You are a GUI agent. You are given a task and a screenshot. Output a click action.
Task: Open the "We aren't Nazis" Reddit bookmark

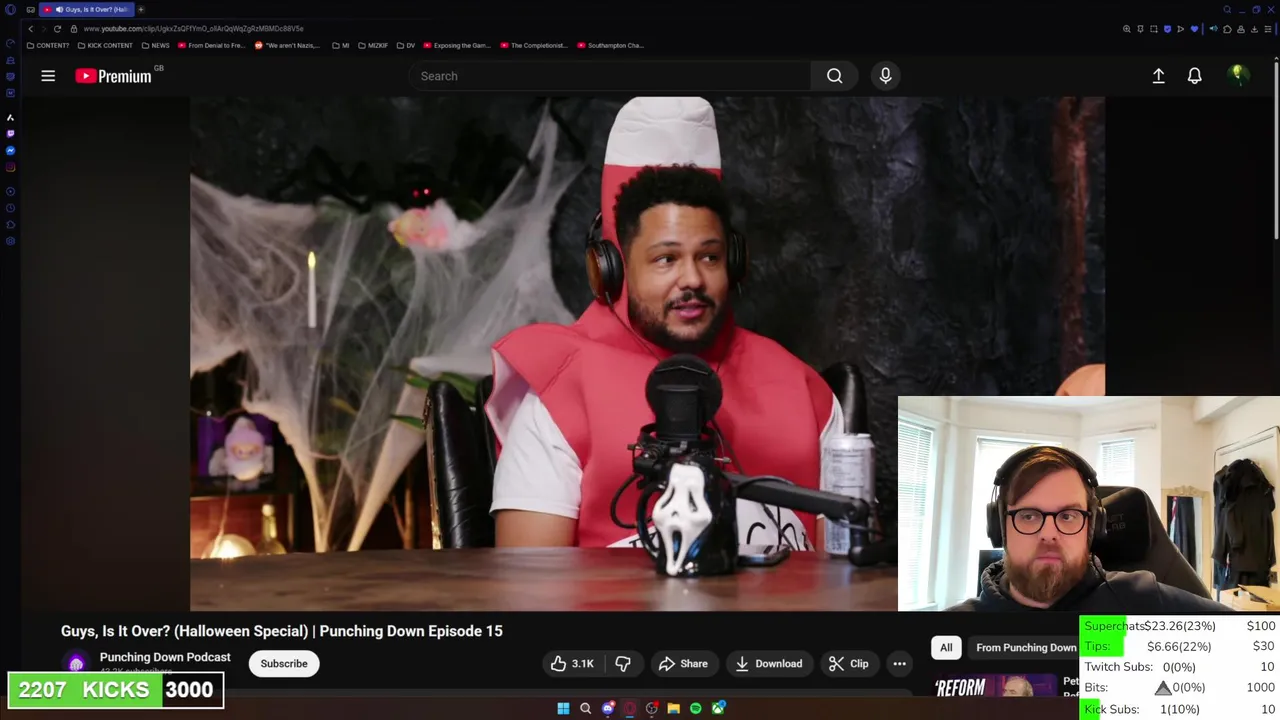[288, 45]
